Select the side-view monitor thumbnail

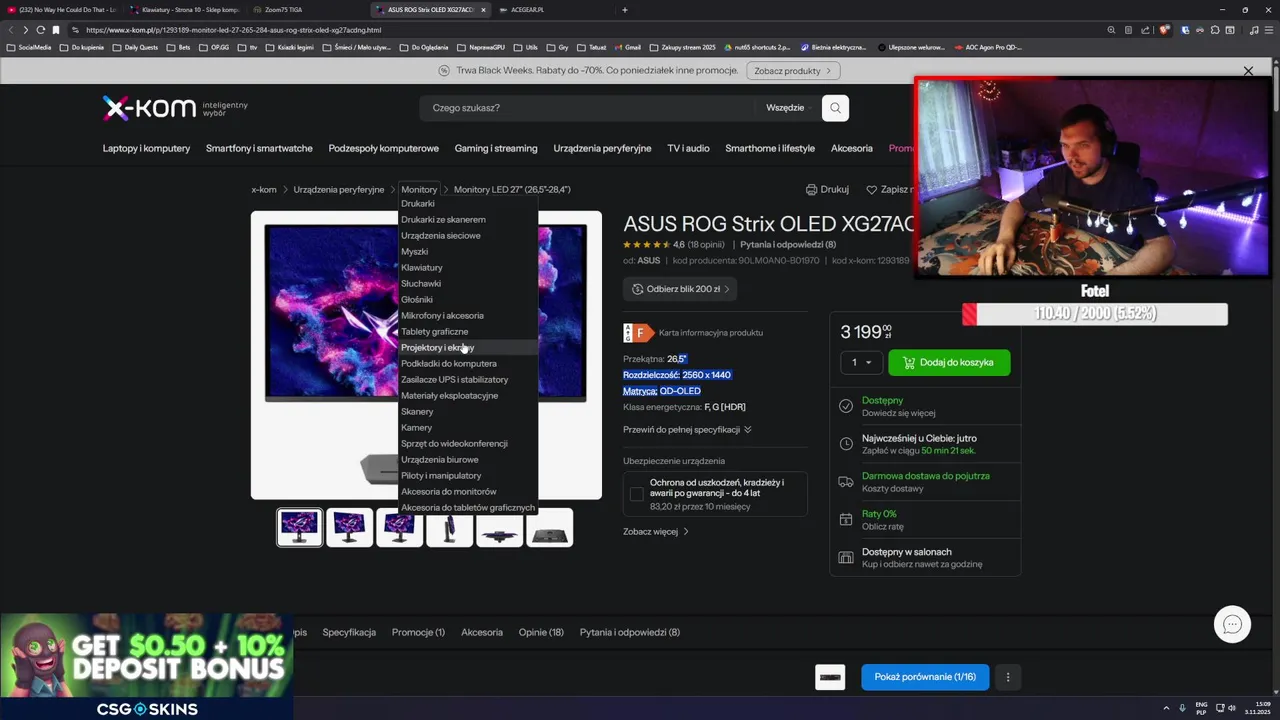[450, 527]
